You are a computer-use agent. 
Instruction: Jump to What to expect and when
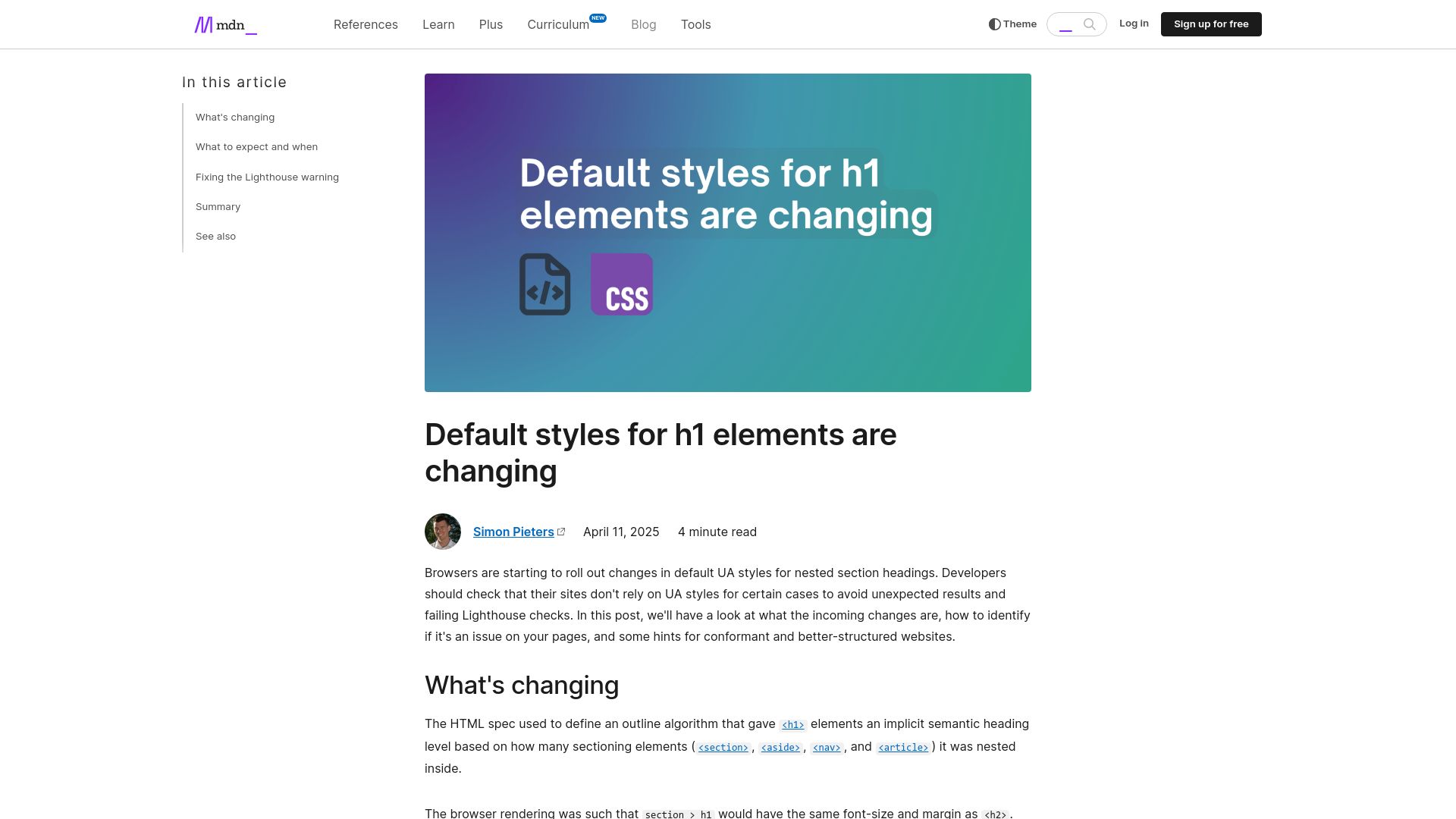click(x=256, y=146)
